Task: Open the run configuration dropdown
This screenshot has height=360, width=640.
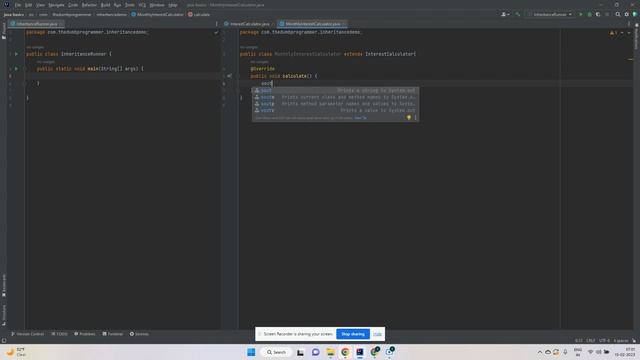Action: point(550,14)
